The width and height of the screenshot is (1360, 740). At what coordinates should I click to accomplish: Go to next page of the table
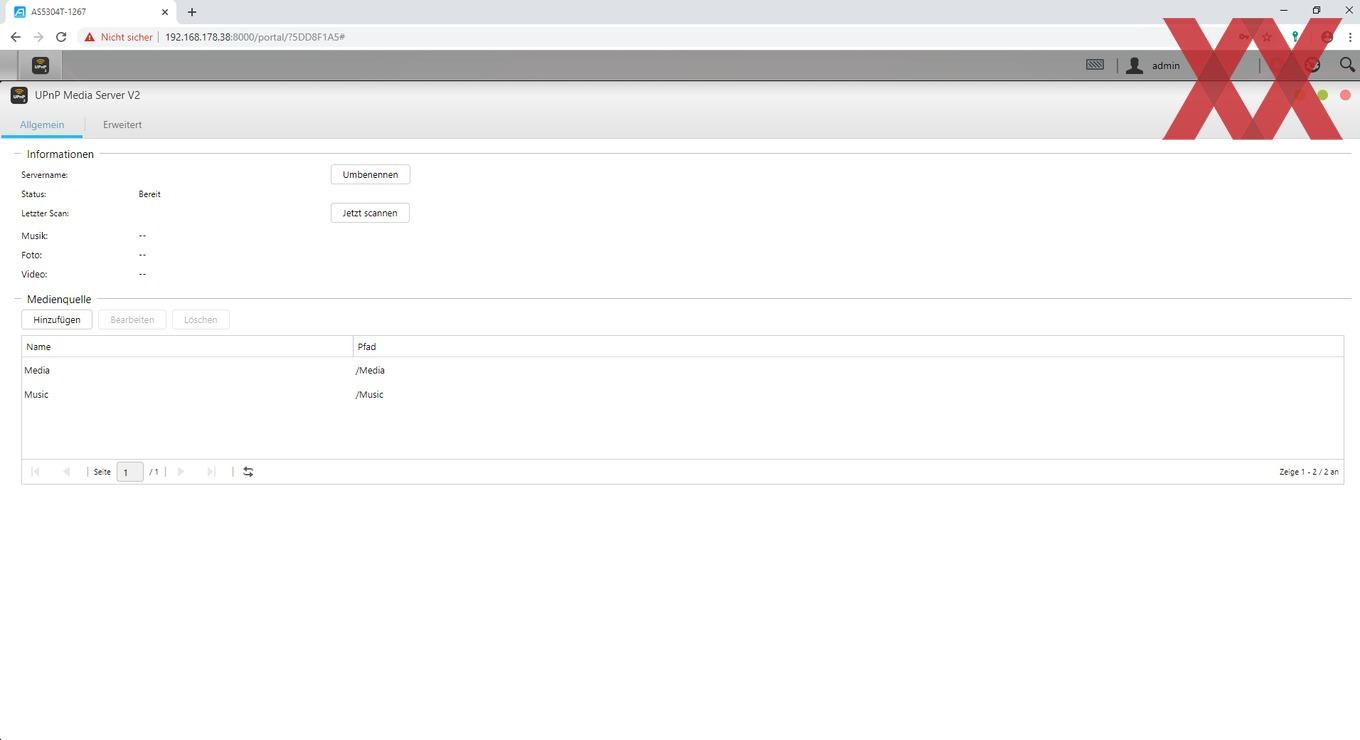180,472
